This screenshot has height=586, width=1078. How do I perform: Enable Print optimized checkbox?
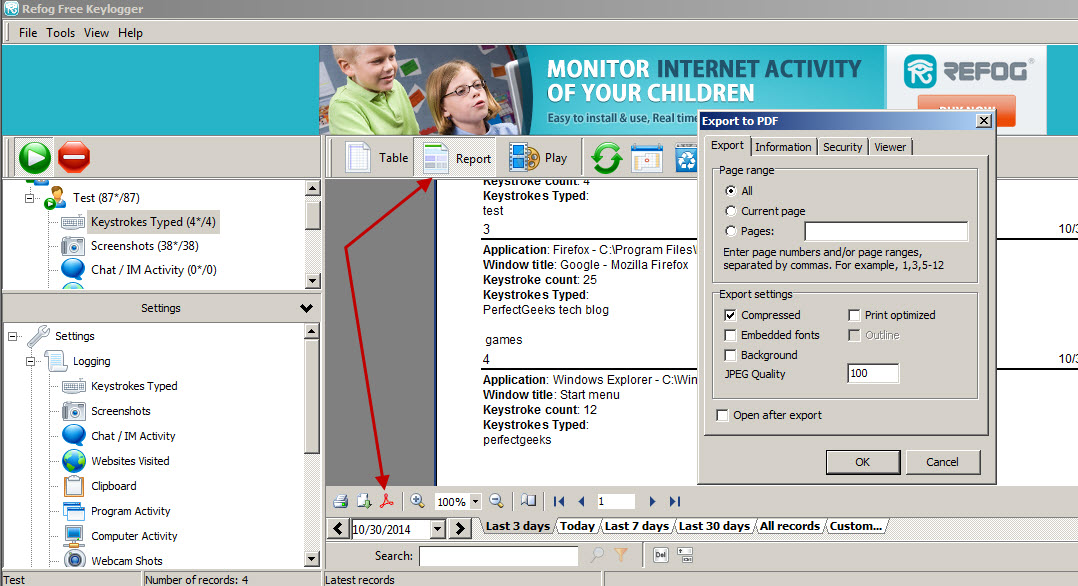click(854, 315)
